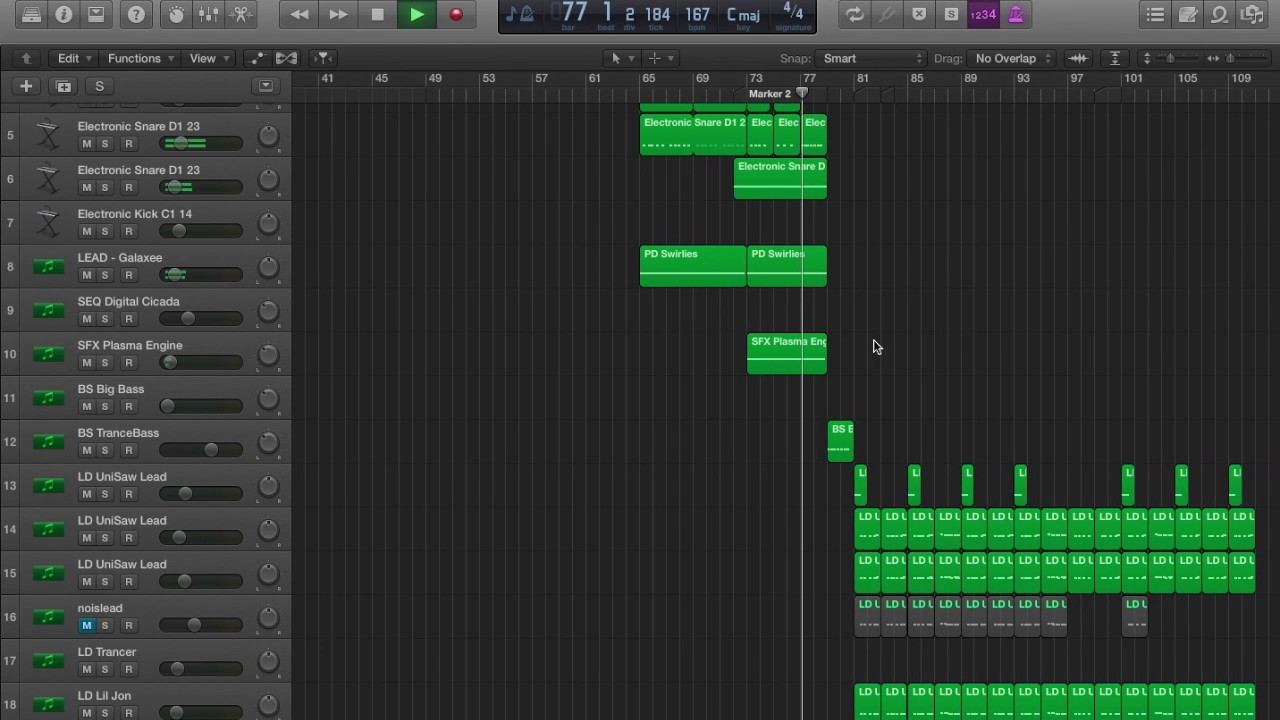Screen dimensions: 1280x720
Task: Clear solo in control bar
Action: 951,14
